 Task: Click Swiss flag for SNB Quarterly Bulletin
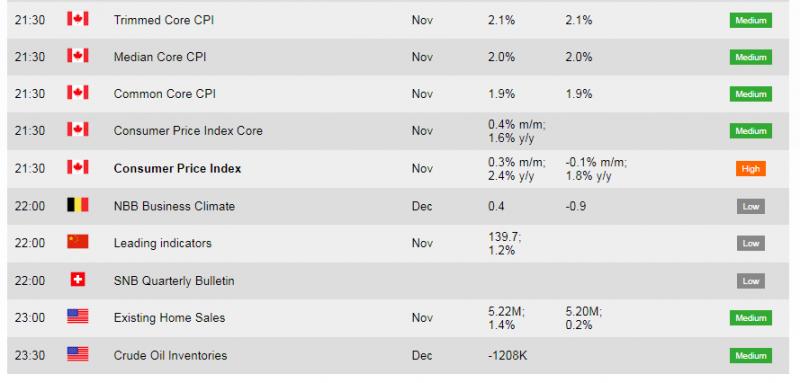[x=78, y=280]
